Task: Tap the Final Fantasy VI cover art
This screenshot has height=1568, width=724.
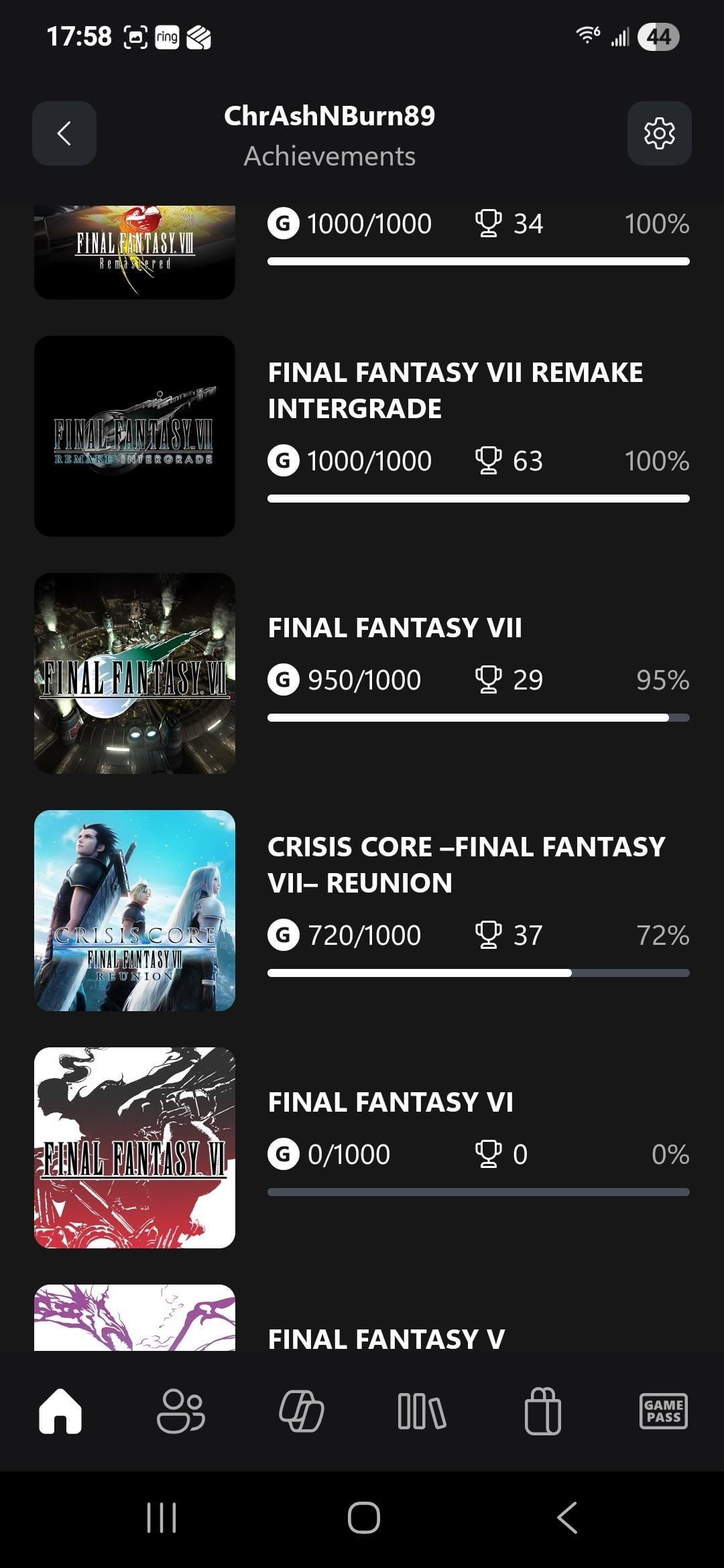Action: click(x=135, y=1147)
